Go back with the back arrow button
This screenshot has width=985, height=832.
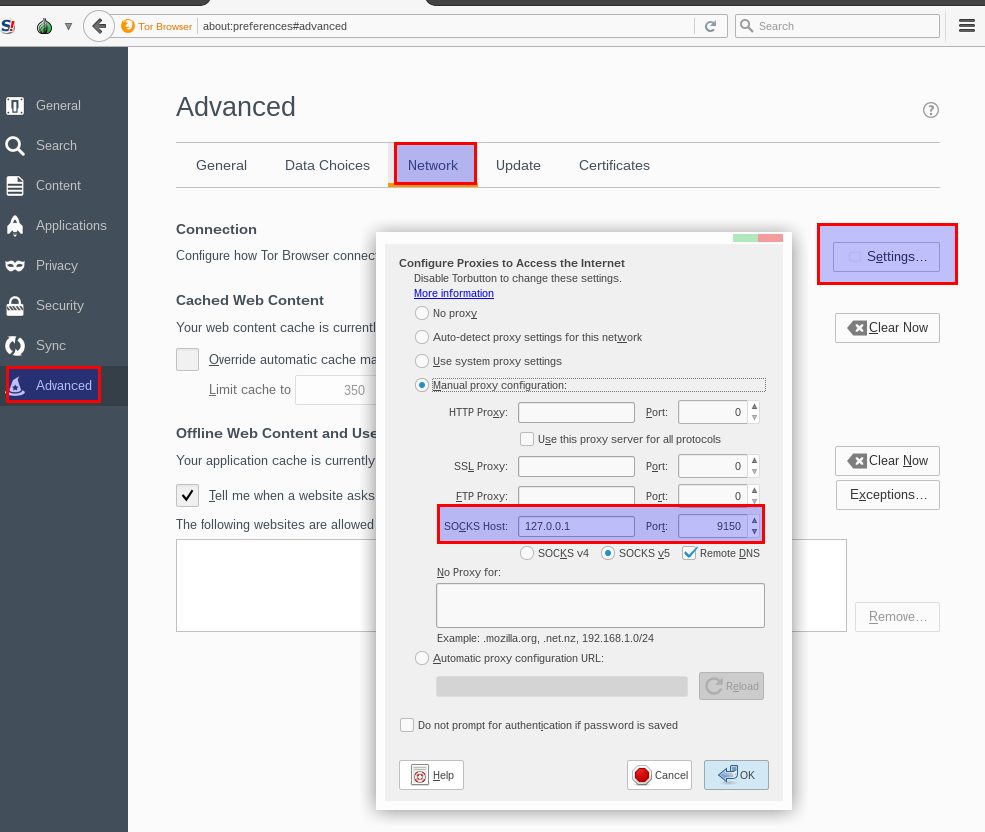coord(99,26)
